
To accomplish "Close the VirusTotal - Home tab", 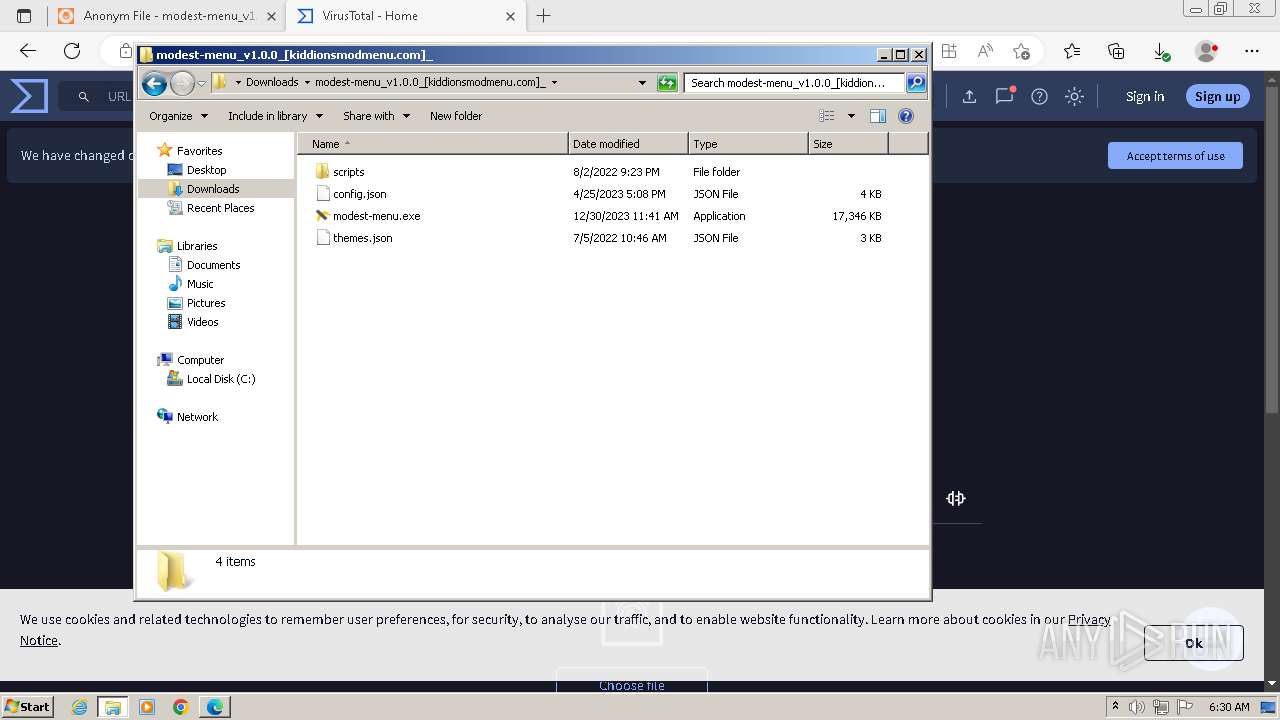I will pyautogui.click(x=510, y=16).
